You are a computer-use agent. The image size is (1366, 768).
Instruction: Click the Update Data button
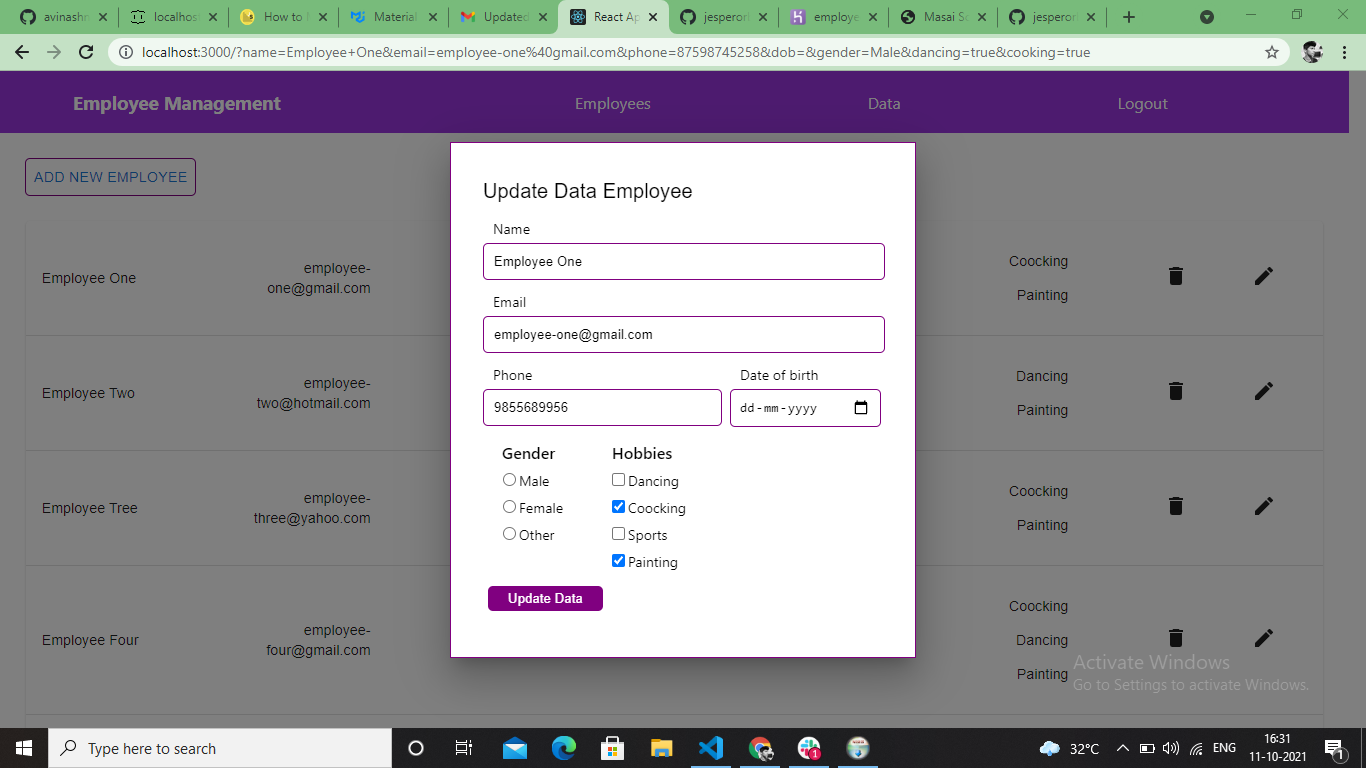click(545, 598)
